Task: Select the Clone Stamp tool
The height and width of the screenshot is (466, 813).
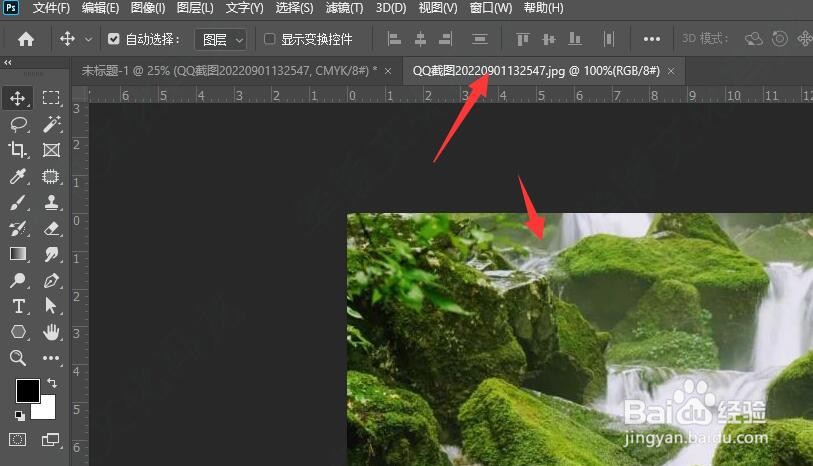Action: point(51,202)
